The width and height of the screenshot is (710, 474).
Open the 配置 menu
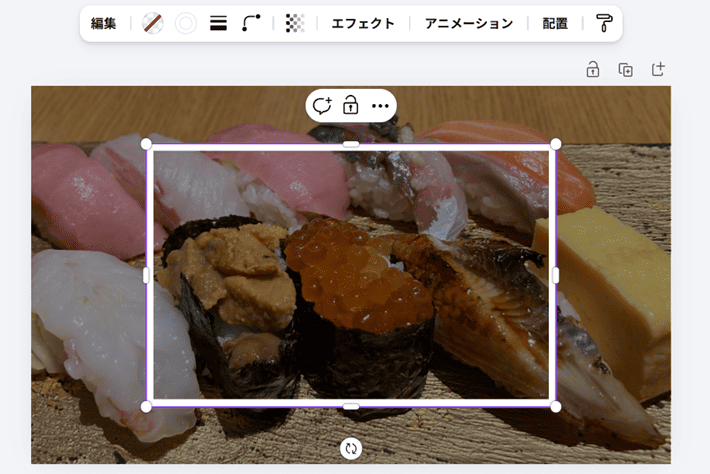[x=555, y=23]
